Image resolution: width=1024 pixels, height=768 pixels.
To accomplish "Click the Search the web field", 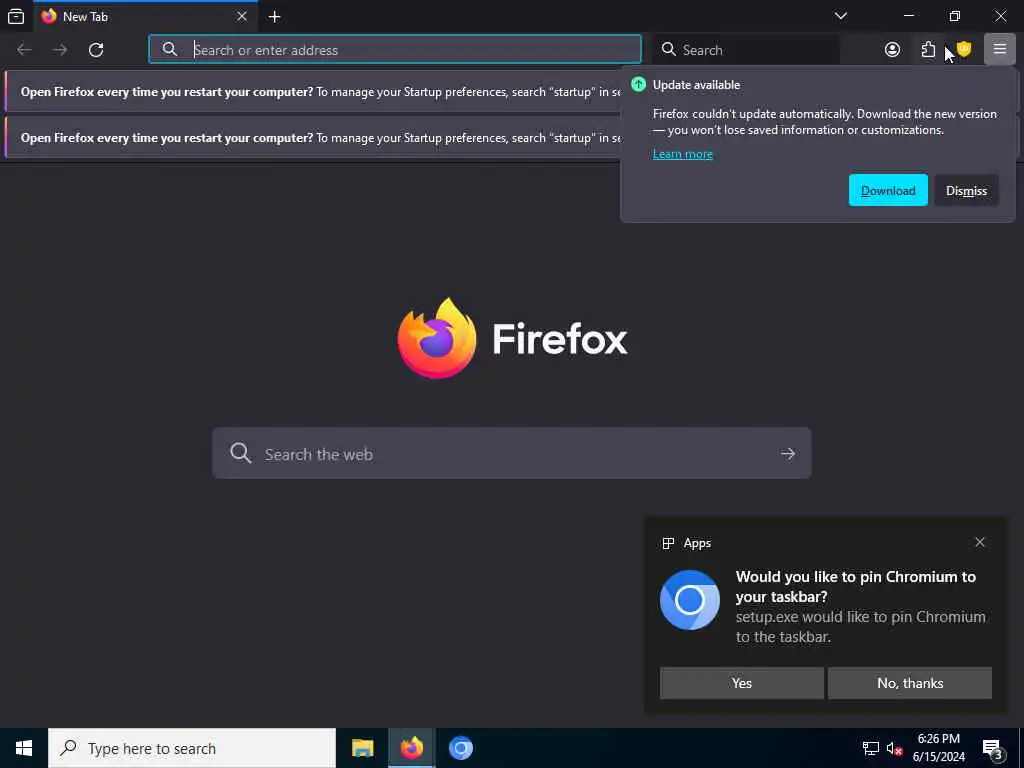I will (x=511, y=453).
